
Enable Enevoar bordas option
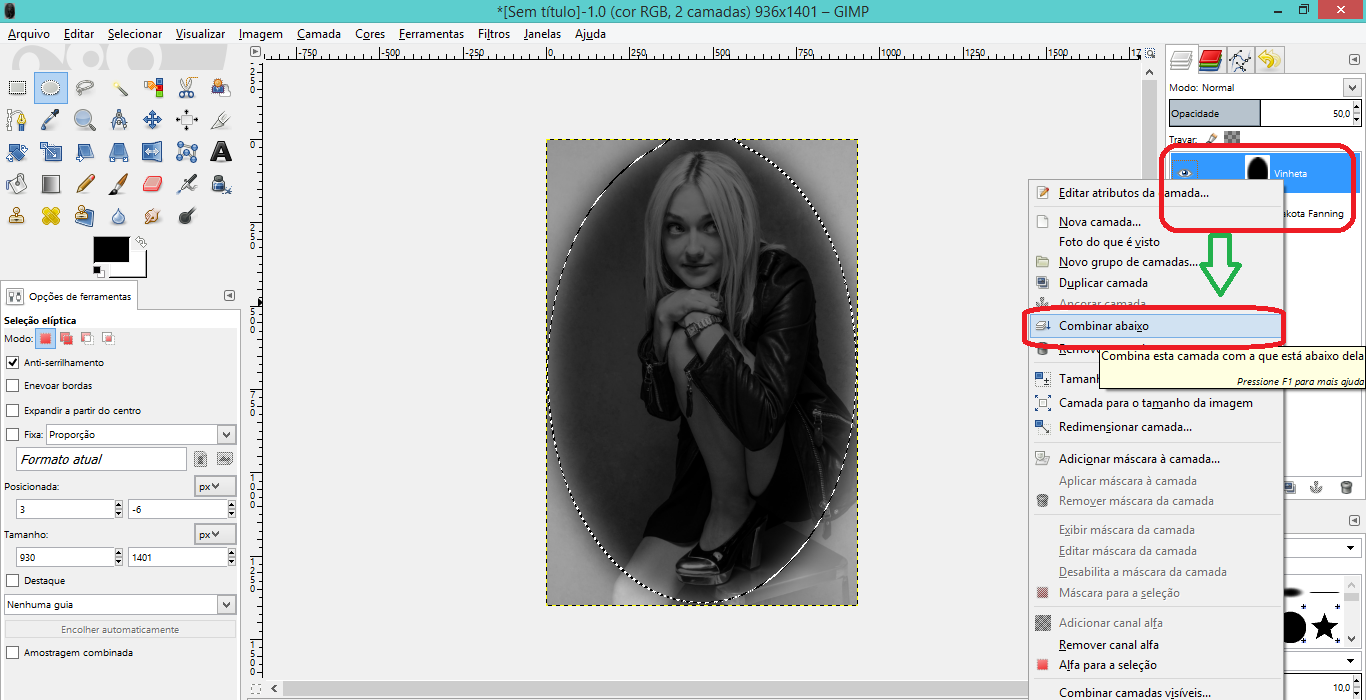[x=13, y=386]
